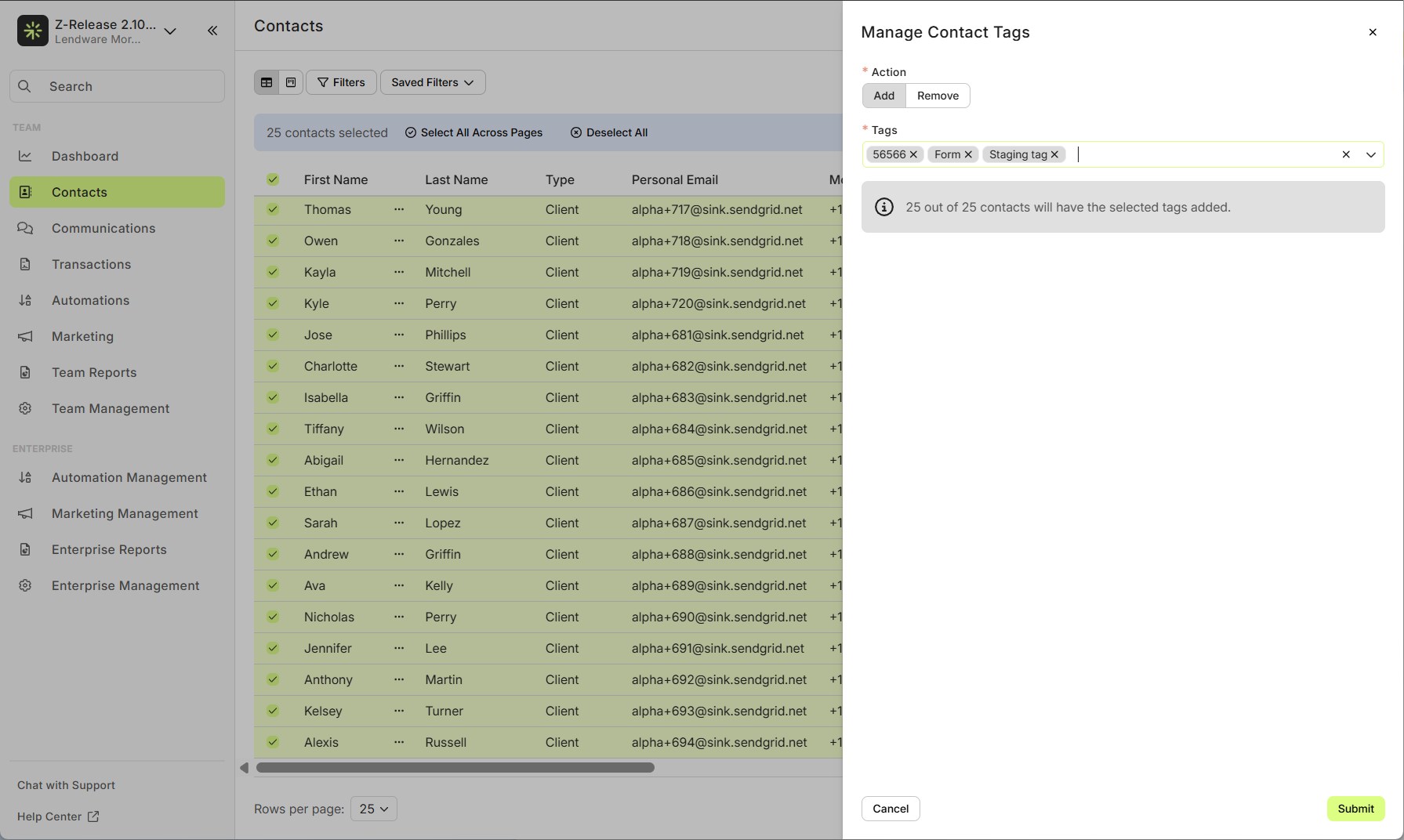1404x840 pixels.
Task: Open row actions for Charlotte Stewart
Action: [x=399, y=366]
